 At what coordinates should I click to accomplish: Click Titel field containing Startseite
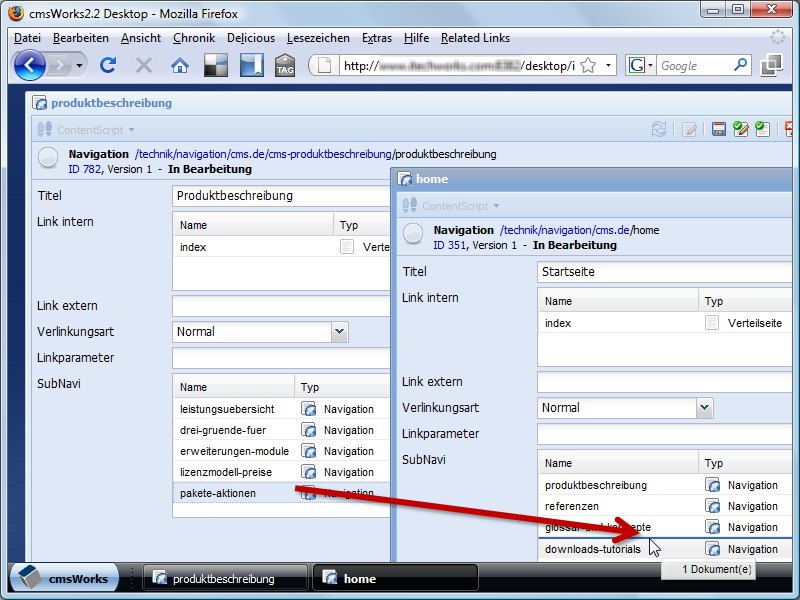coord(665,272)
